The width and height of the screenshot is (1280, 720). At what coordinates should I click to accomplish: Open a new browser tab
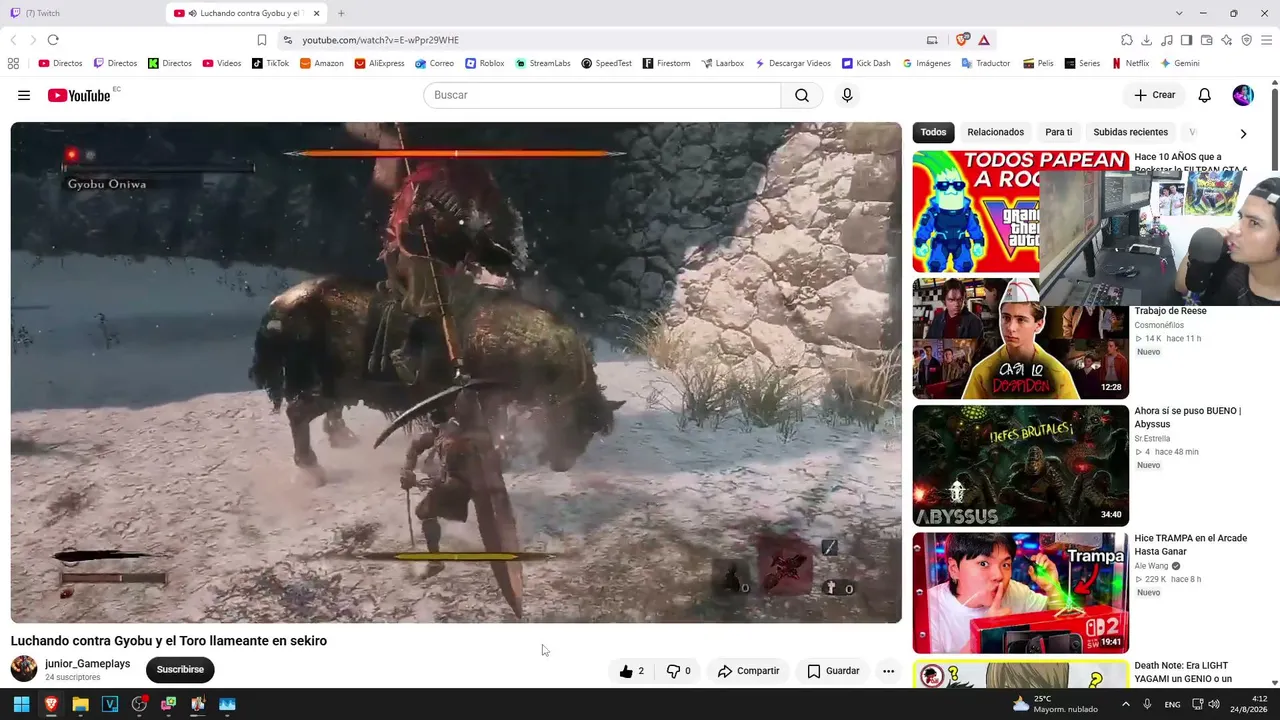(341, 13)
